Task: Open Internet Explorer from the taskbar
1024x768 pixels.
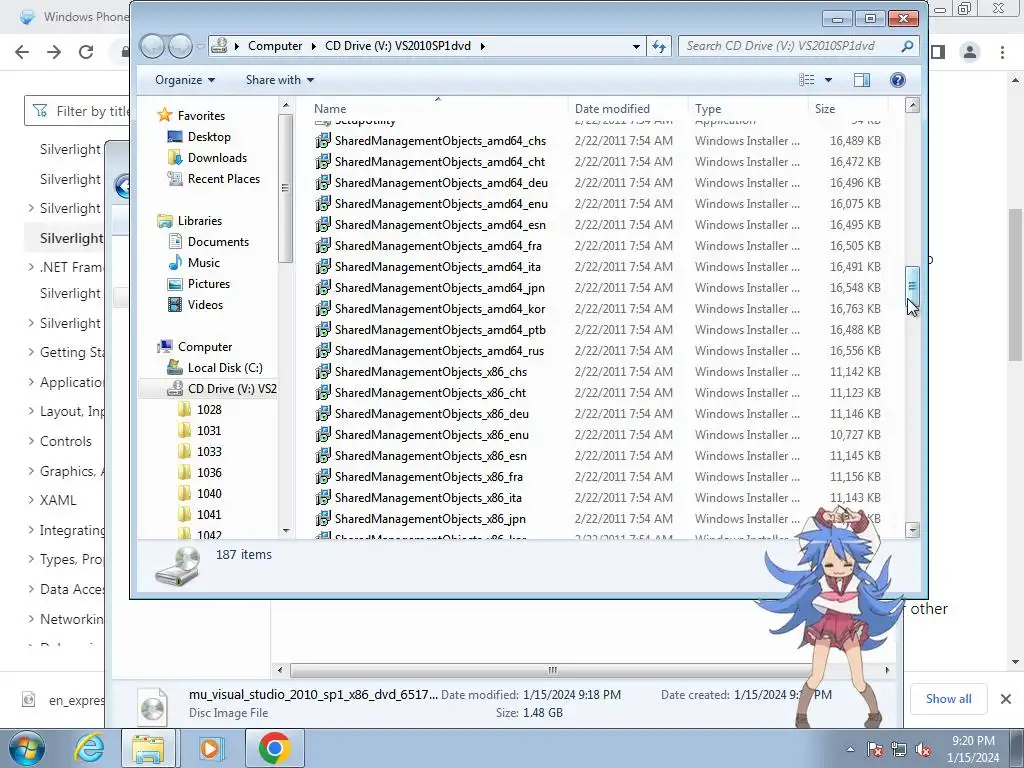Action: pos(89,748)
